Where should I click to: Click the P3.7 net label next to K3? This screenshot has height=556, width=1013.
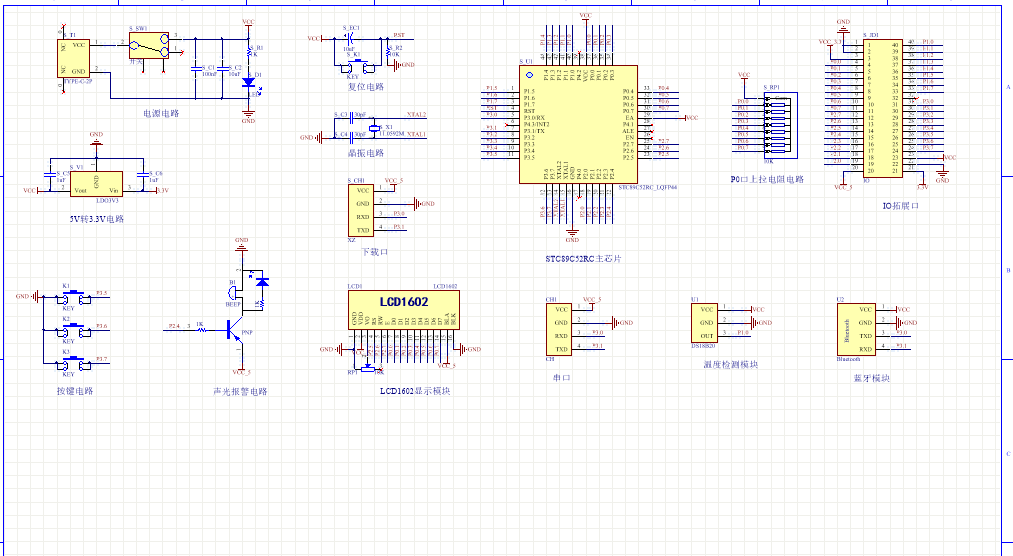pos(101,358)
